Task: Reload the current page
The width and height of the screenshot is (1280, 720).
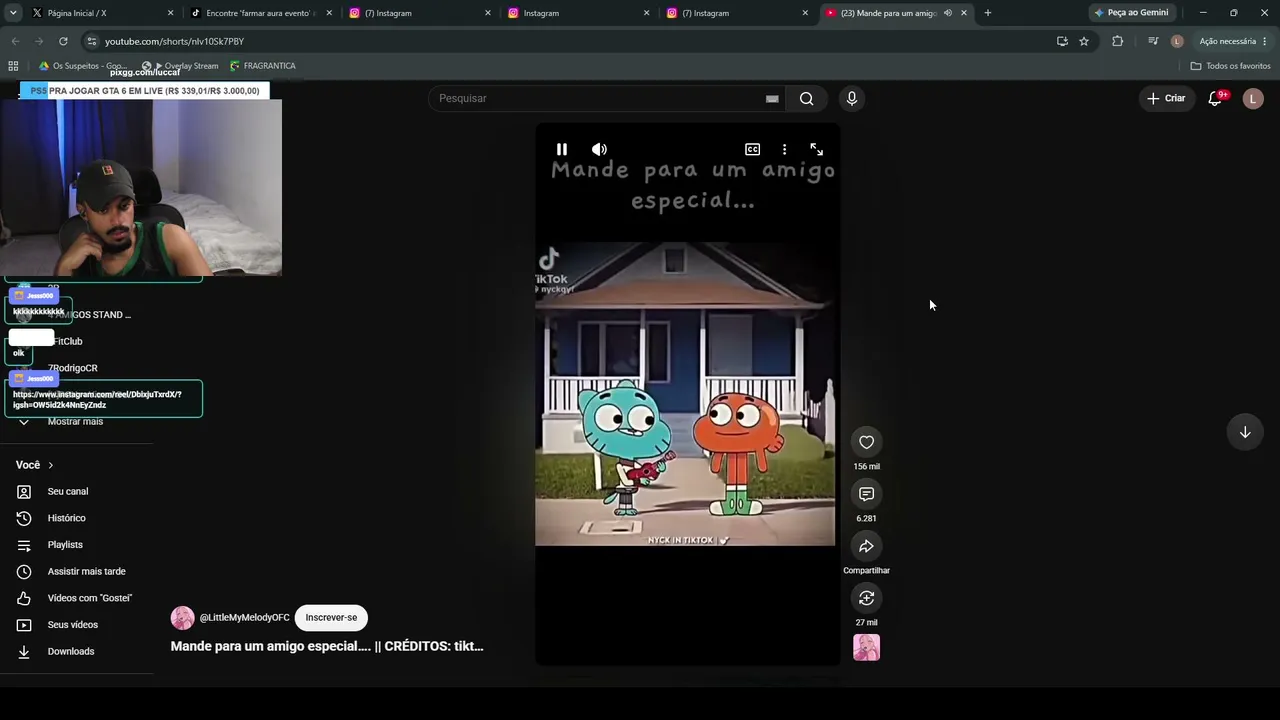Action: click(63, 41)
